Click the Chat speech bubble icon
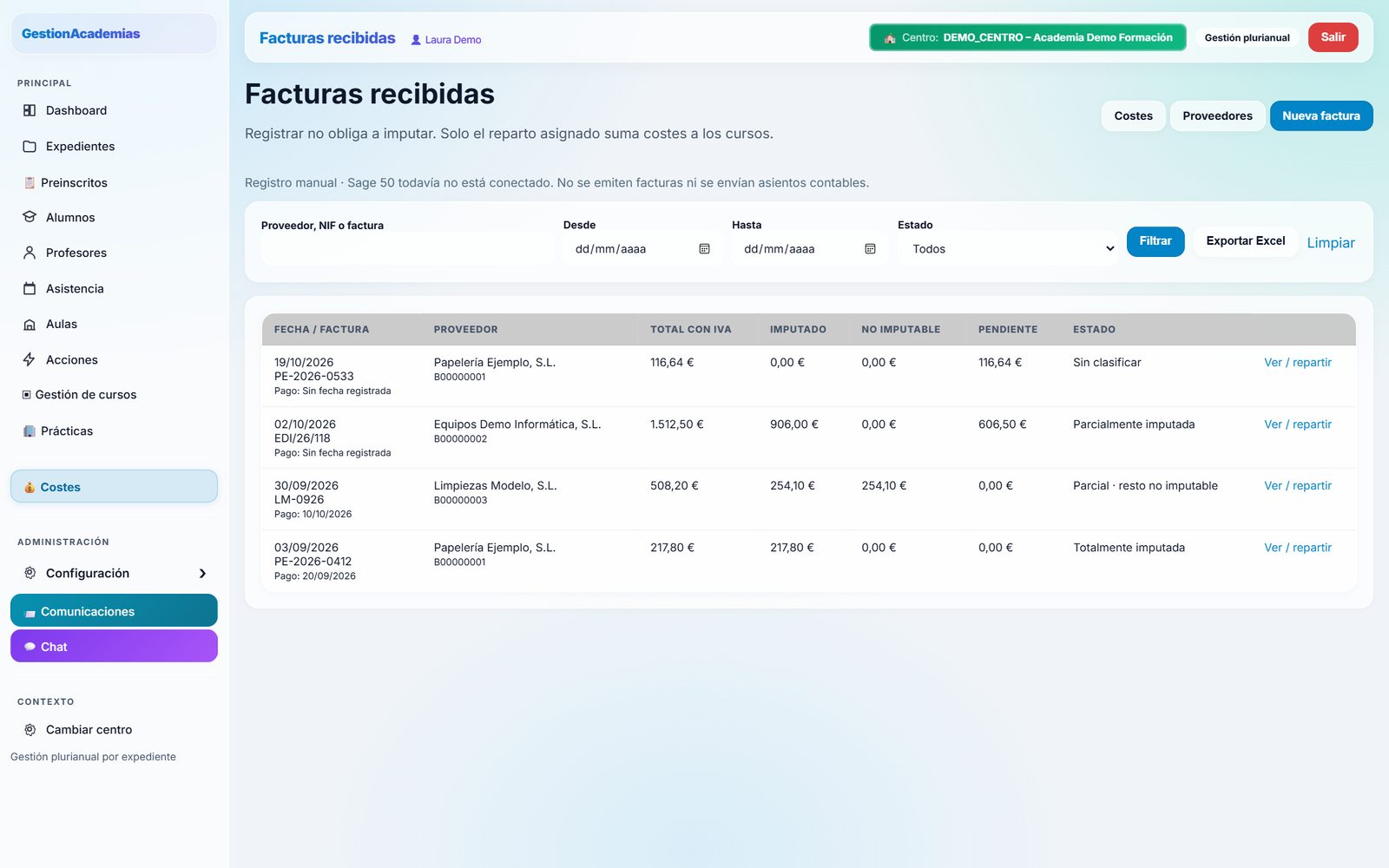This screenshot has width=1389, height=868. 30,647
